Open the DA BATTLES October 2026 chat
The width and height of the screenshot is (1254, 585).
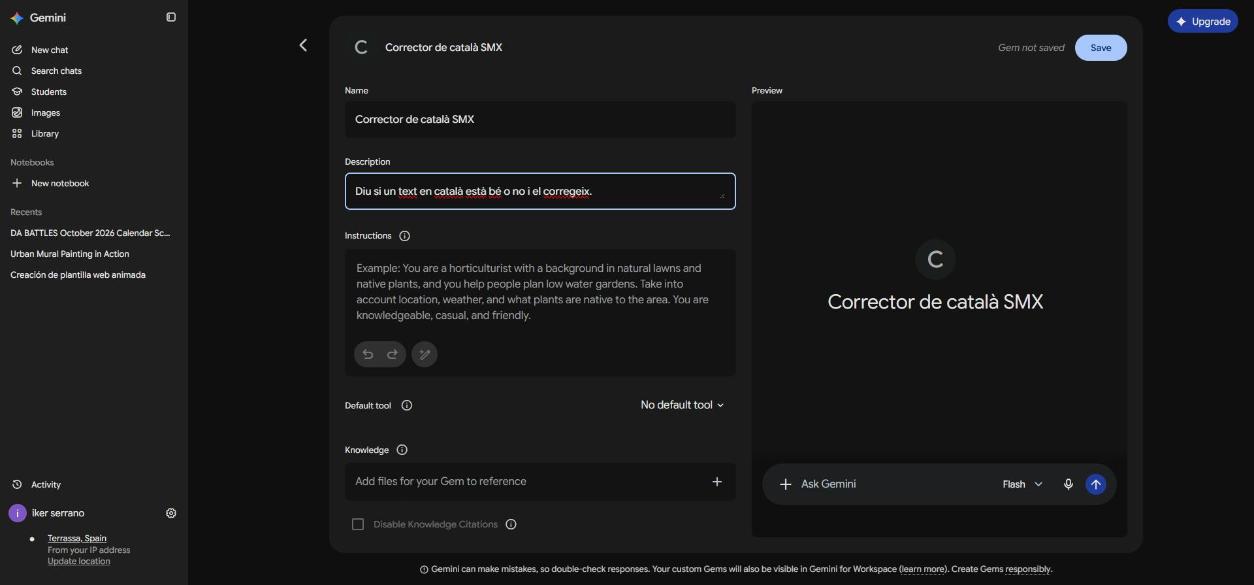[90, 233]
